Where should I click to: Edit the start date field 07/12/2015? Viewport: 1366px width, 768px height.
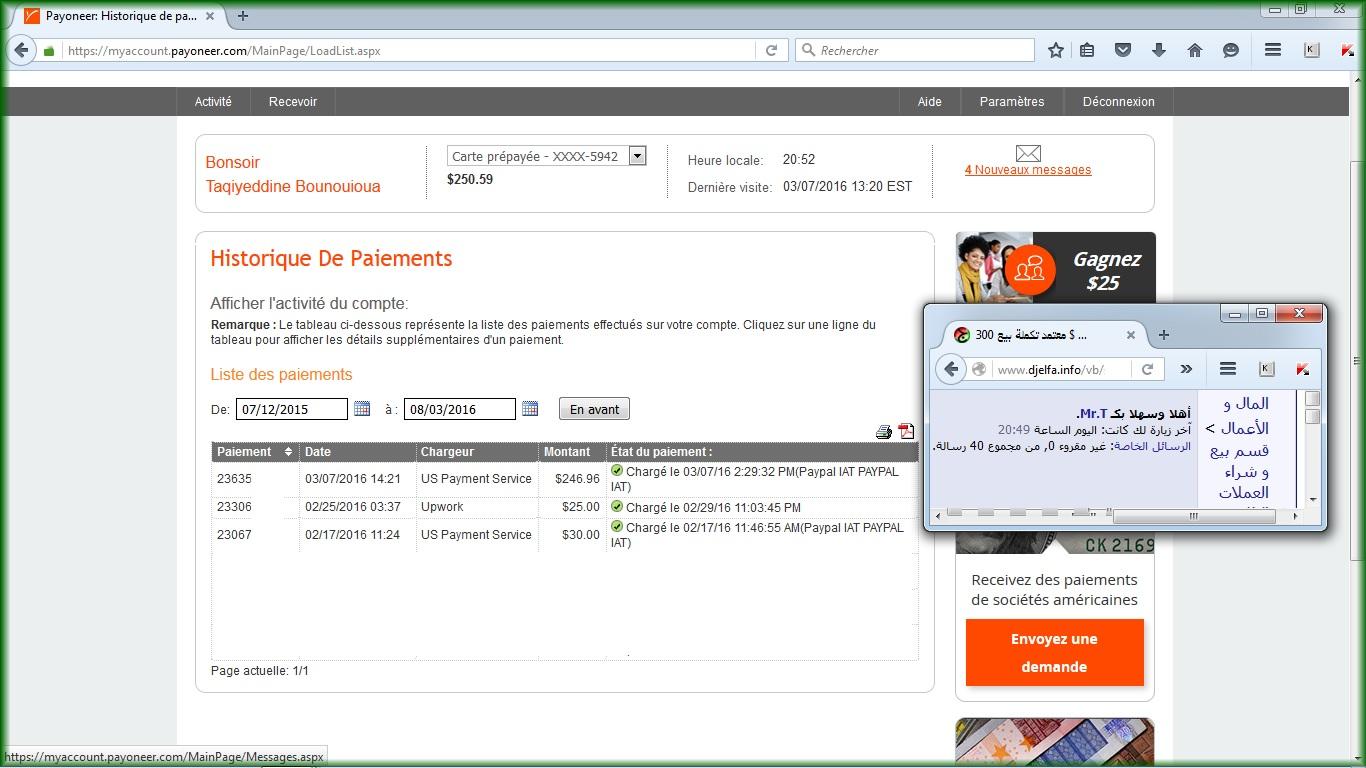click(x=292, y=409)
